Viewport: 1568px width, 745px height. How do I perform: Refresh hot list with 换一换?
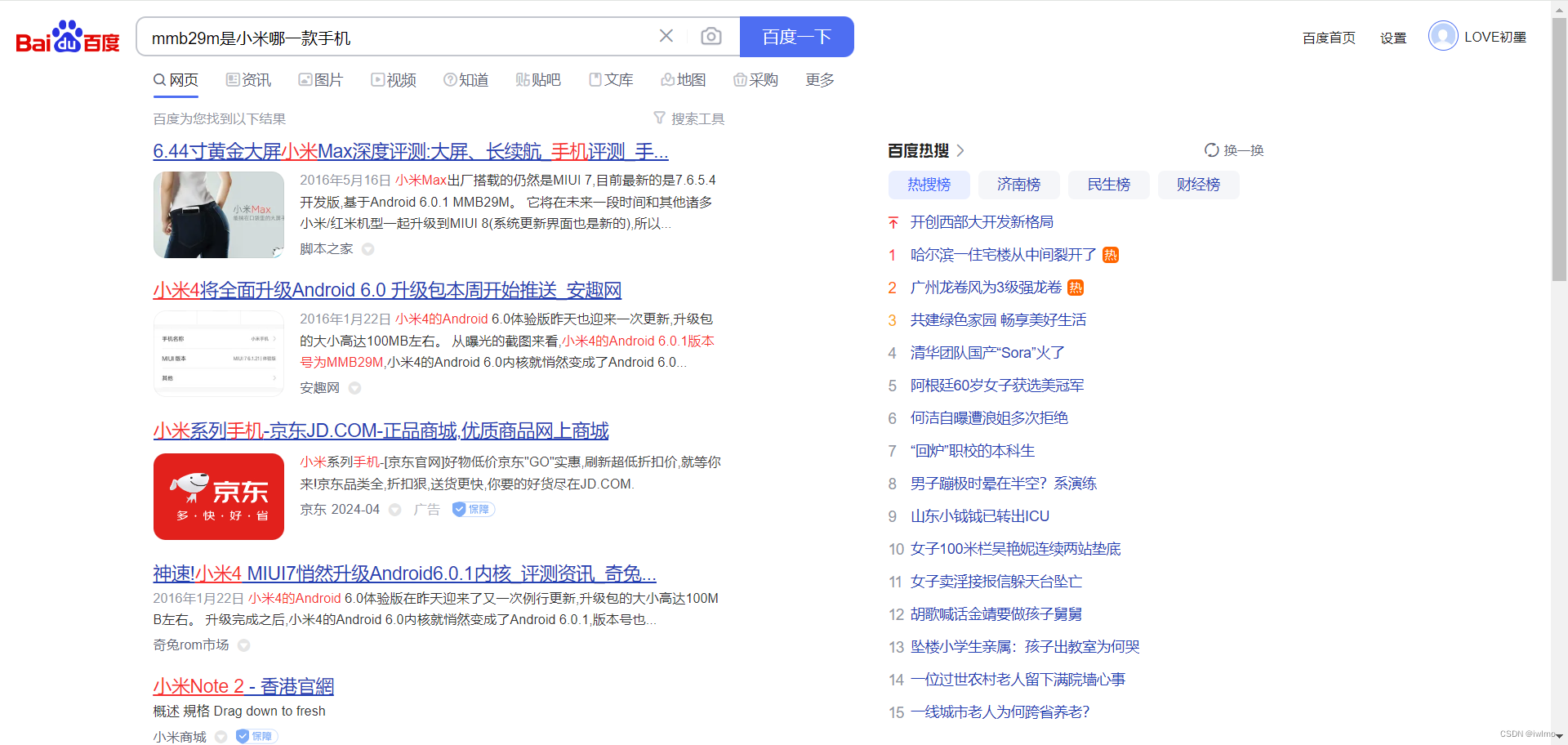pos(1234,150)
